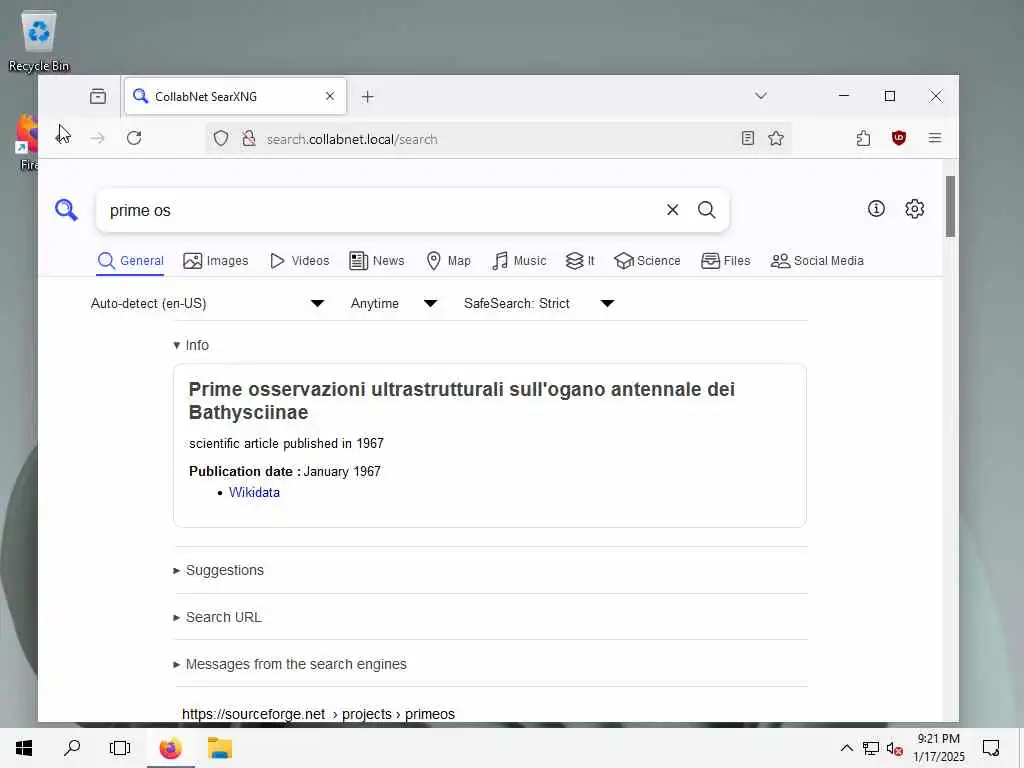Open the Windows Start menu
1024x768 pixels.
click(24, 748)
